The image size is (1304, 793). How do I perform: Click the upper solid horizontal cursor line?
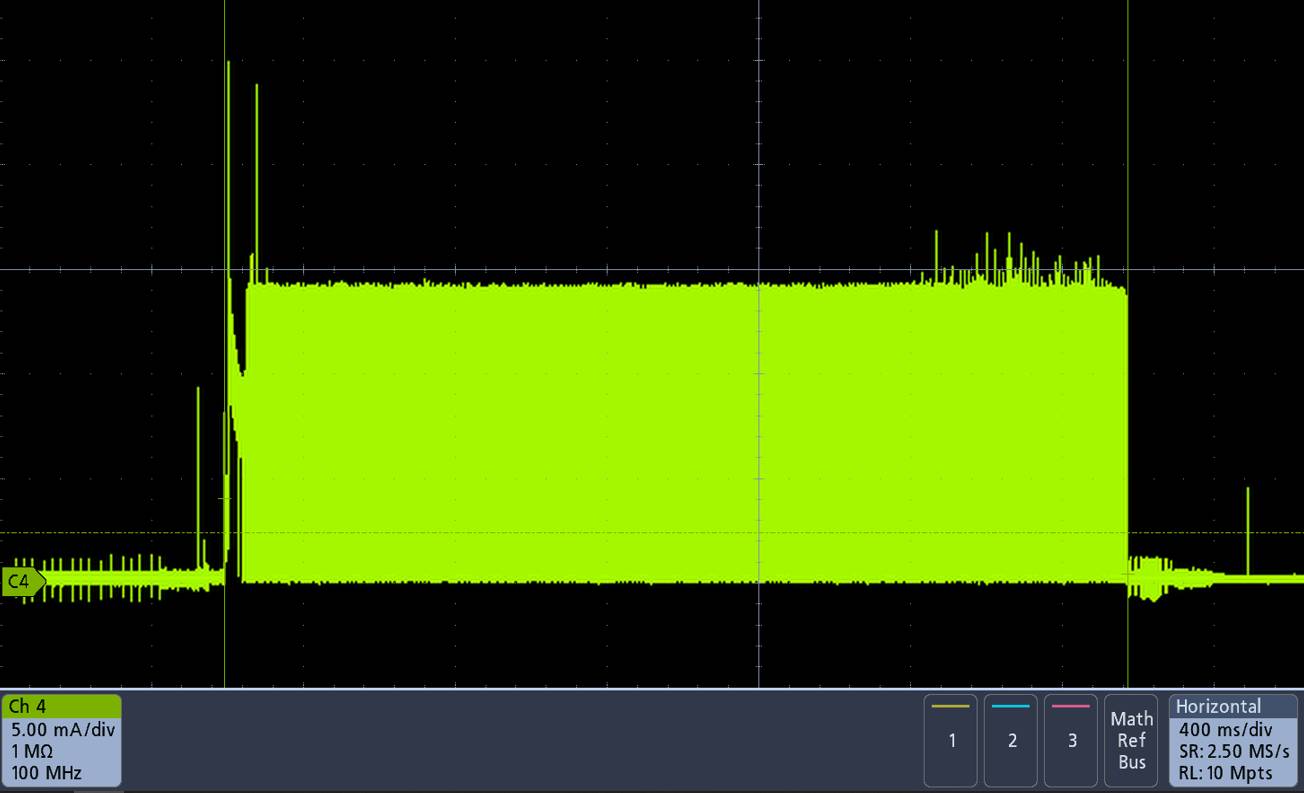[500, 269]
